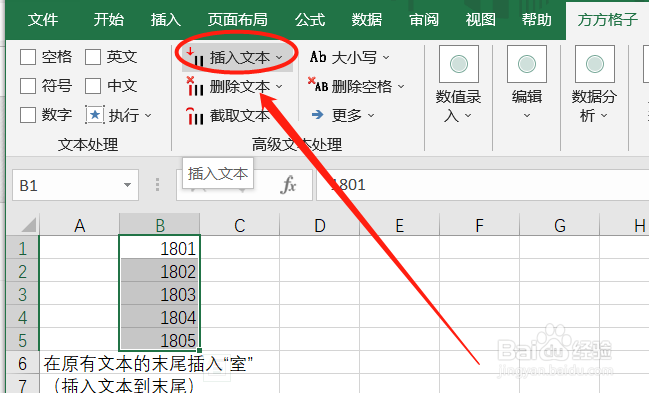Click the Ab 大小写 case icon

pyautogui.click(x=318, y=57)
